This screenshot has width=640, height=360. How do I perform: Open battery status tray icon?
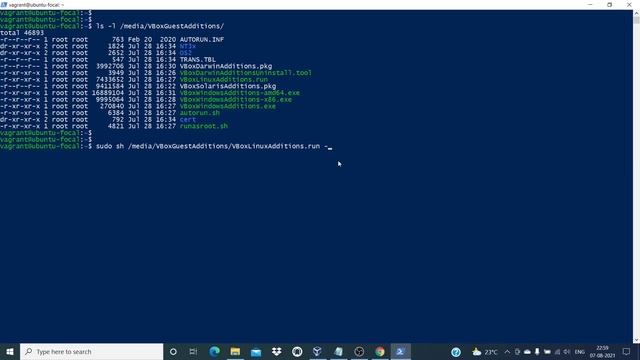(547, 352)
